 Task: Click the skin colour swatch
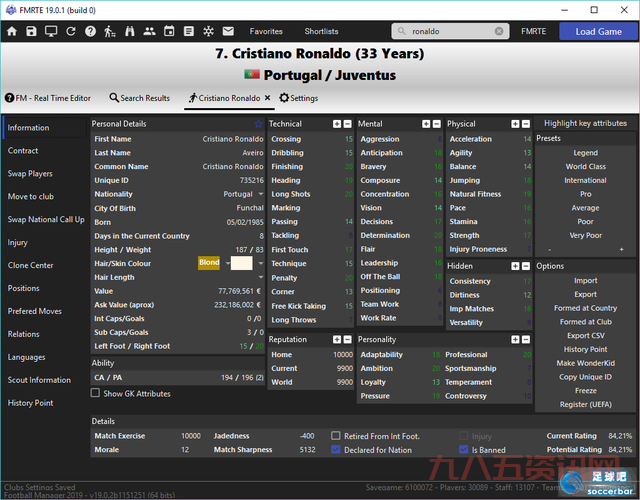[242, 263]
